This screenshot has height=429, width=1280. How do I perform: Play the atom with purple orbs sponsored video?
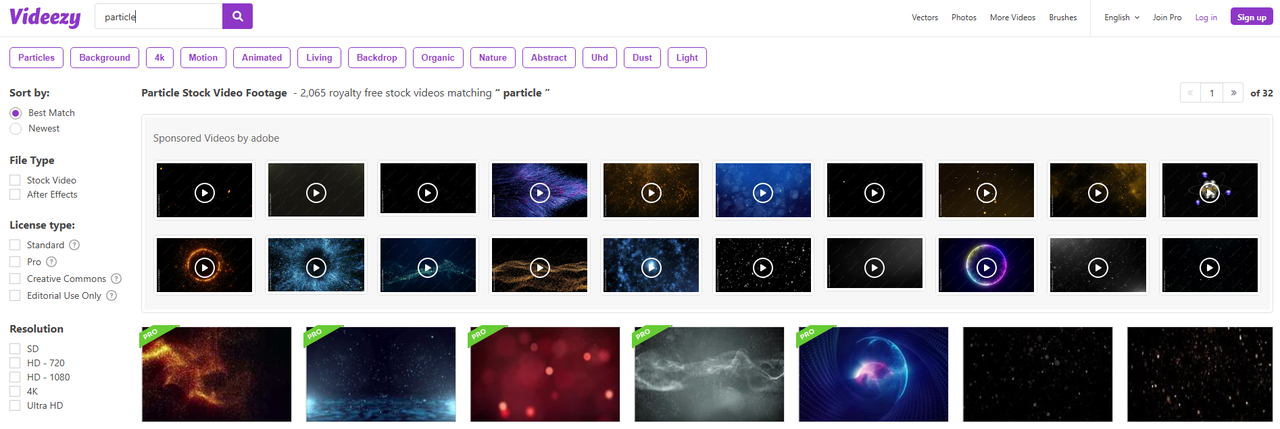(1209, 191)
